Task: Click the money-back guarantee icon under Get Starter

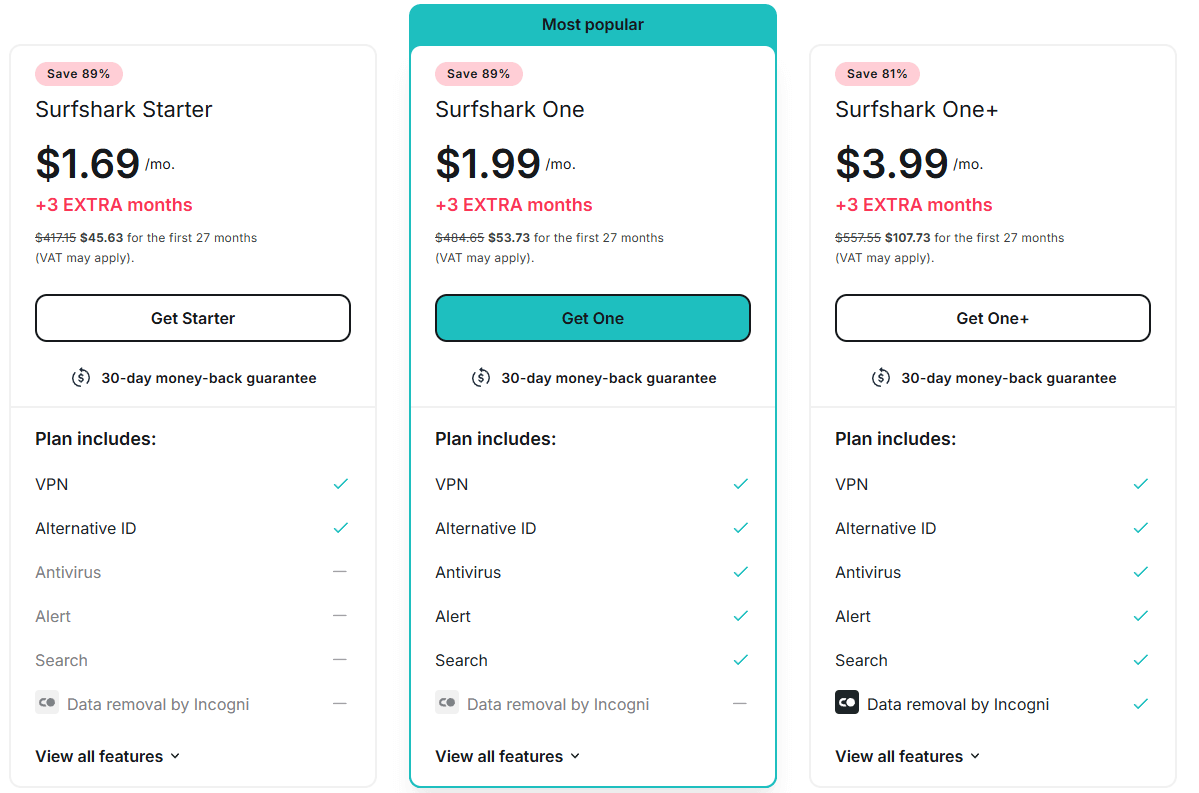Action: (x=81, y=378)
